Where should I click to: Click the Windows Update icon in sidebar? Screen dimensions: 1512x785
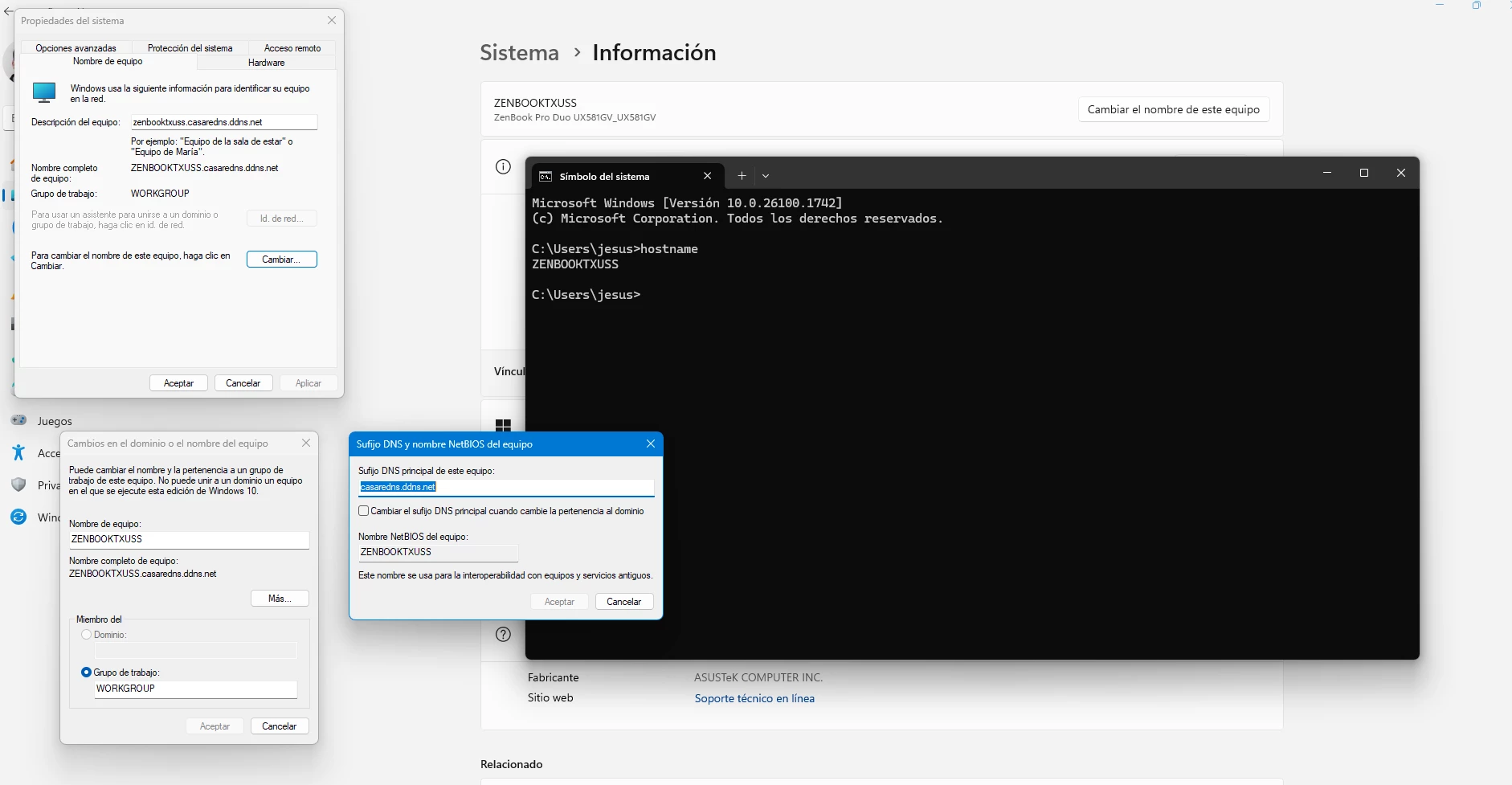point(18,517)
